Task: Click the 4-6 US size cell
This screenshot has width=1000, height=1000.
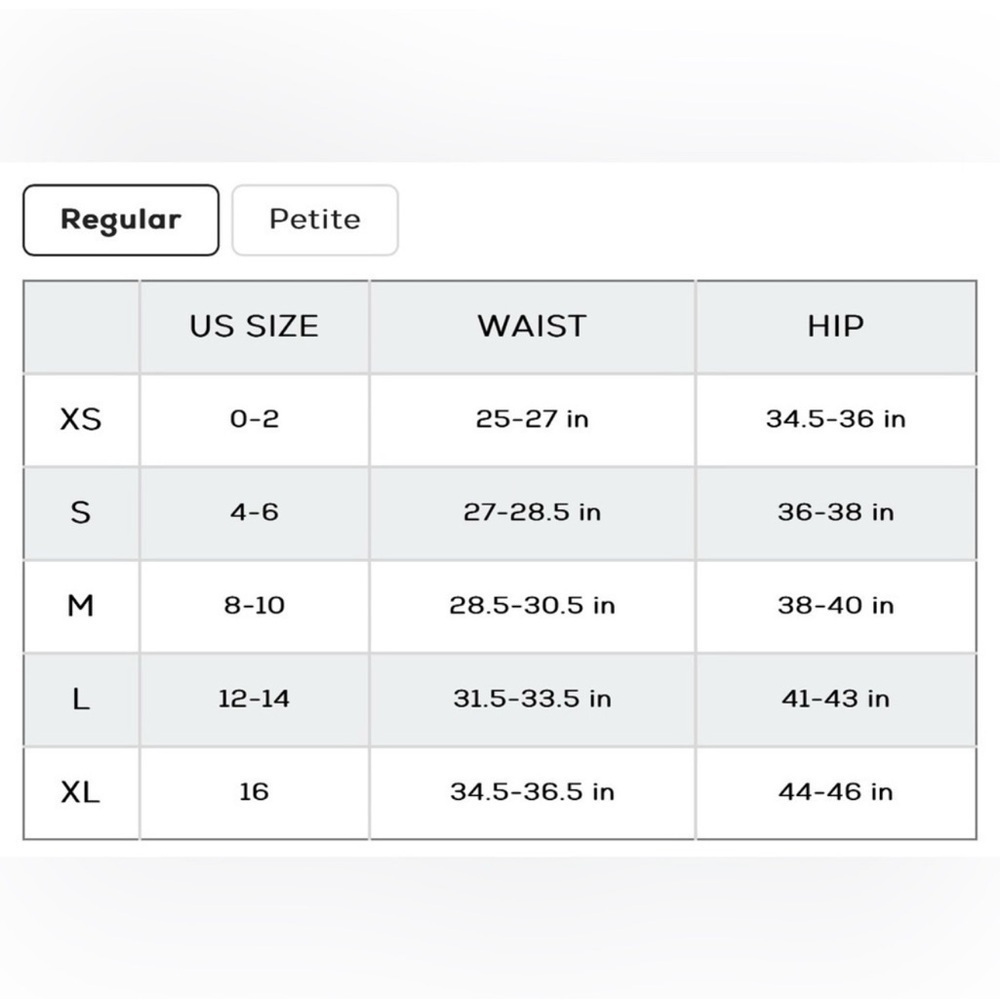Action: click(254, 513)
